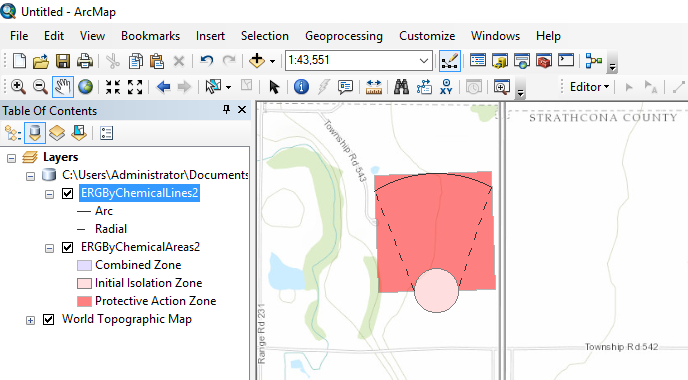The image size is (688, 380).
Task: Copy the selected element
Action: coord(136,61)
